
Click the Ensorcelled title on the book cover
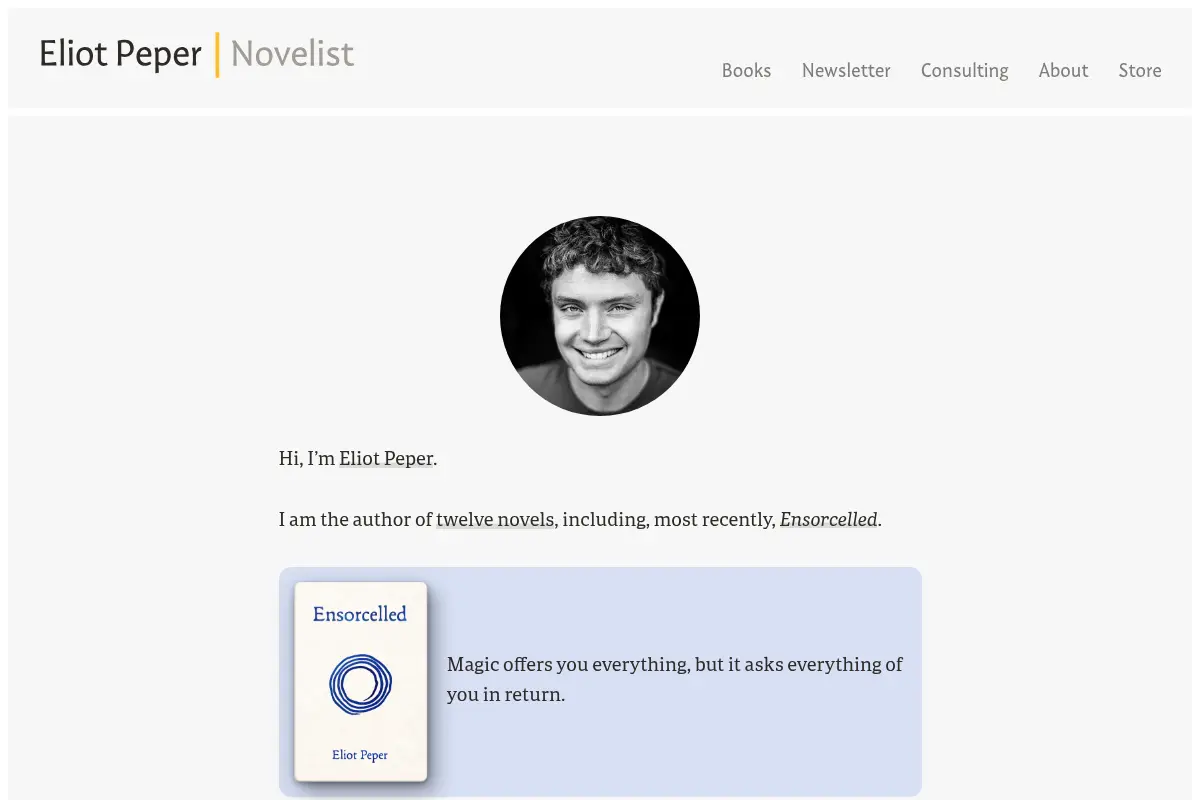[x=360, y=614]
